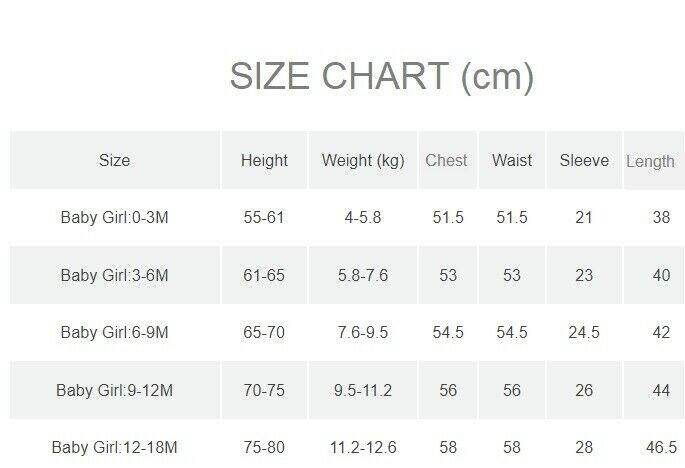Image resolution: width=685 pixels, height=468 pixels.
Task: Select the Length column header
Action: coord(650,161)
